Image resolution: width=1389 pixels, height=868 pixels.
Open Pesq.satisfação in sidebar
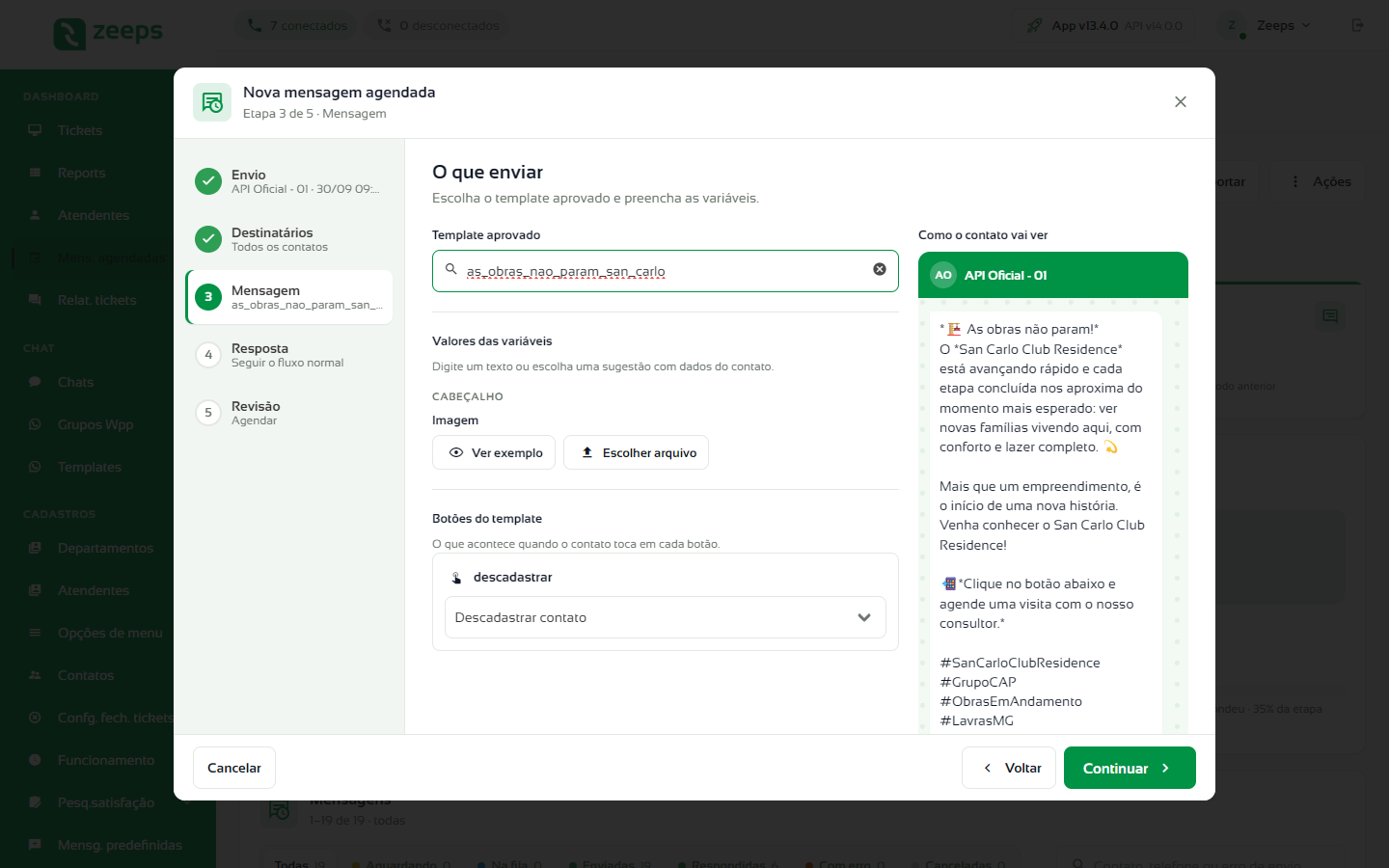click(106, 802)
